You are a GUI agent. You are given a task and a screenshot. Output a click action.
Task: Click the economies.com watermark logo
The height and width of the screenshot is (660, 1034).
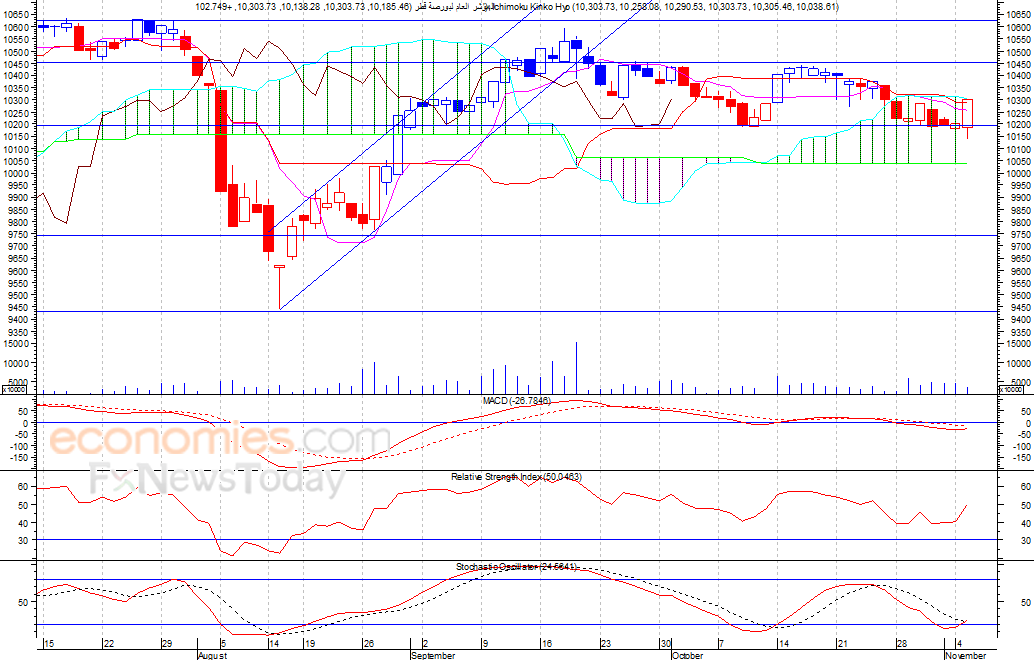click(x=220, y=440)
